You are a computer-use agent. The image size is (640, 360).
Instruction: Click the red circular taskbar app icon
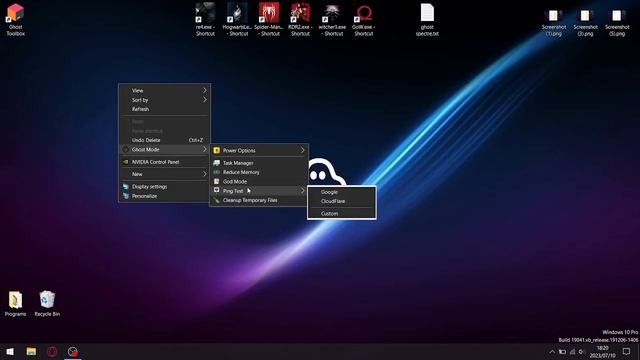coord(52,351)
